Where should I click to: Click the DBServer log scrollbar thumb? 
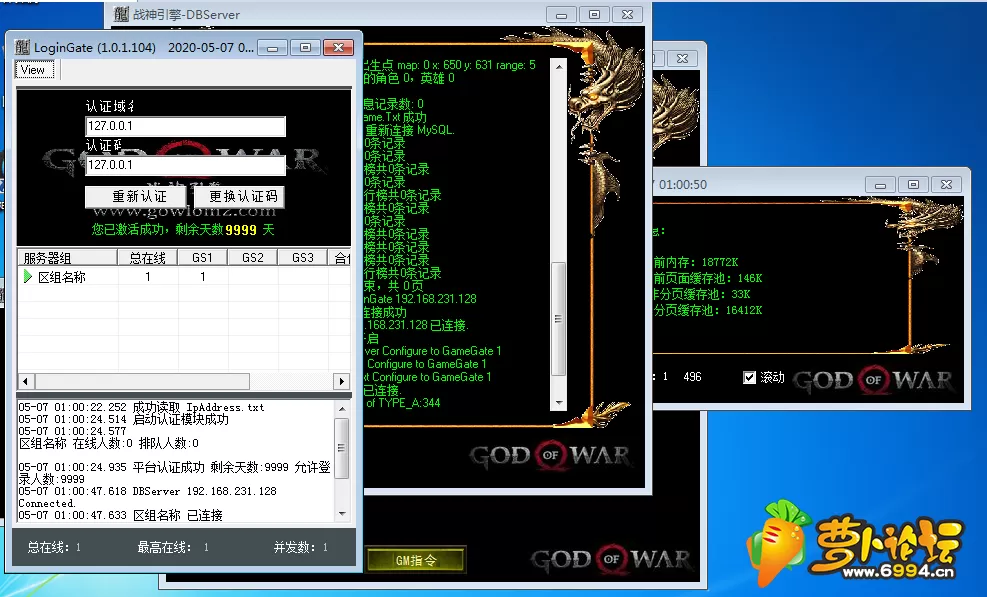(x=558, y=319)
